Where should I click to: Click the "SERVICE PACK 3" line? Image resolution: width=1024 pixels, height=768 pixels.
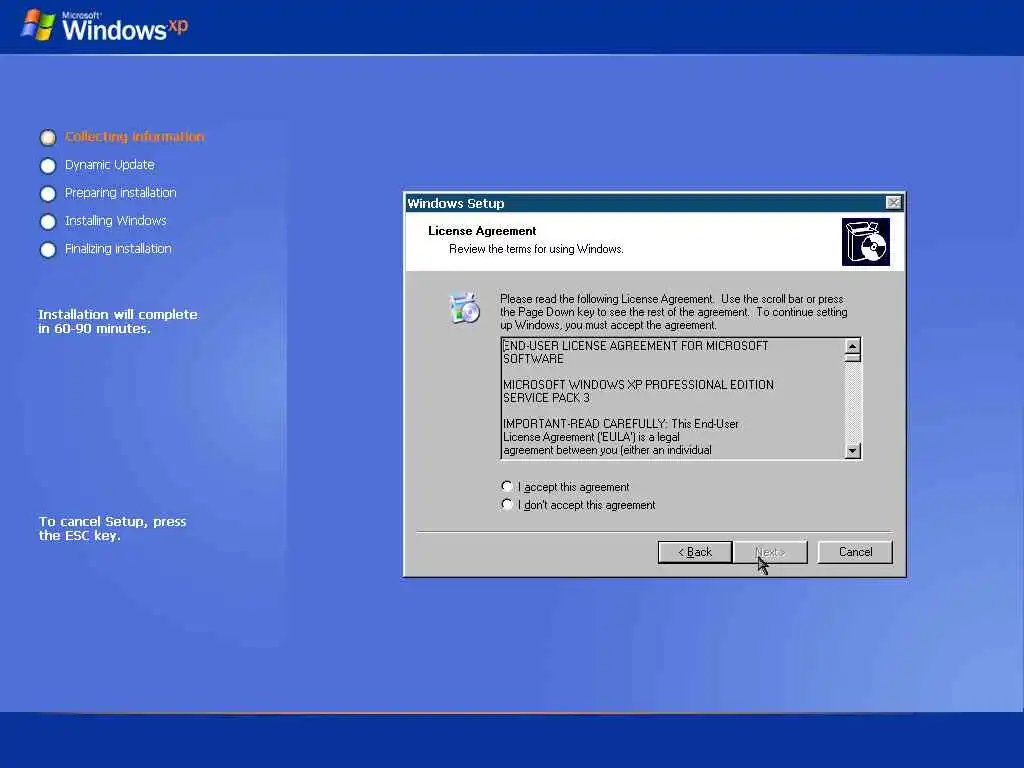[x=546, y=398]
